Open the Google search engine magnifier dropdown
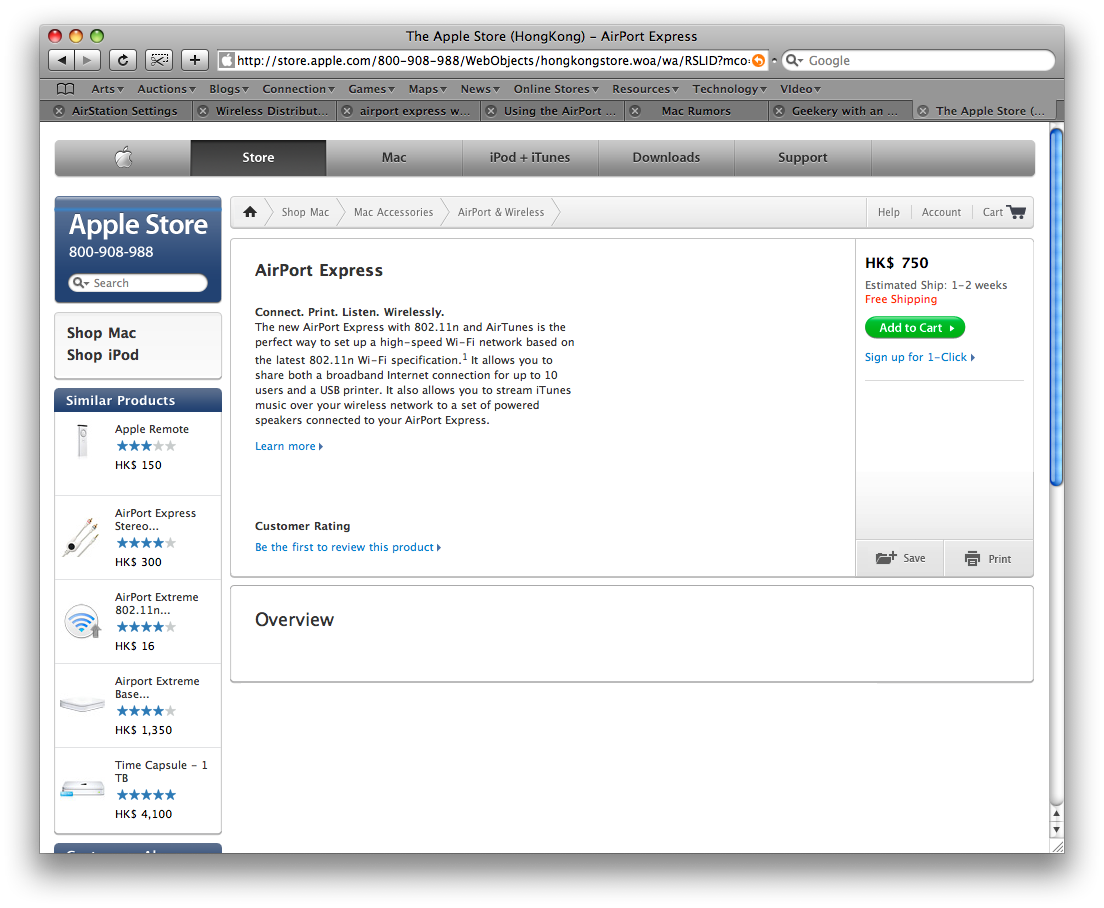 click(794, 61)
